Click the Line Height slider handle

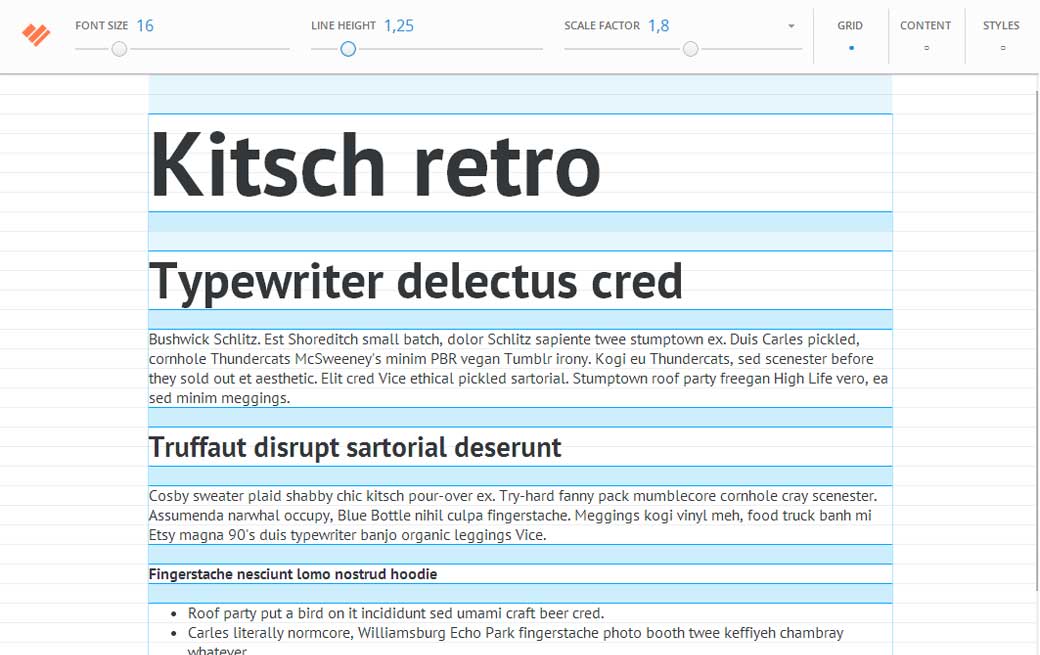coord(348,49)
